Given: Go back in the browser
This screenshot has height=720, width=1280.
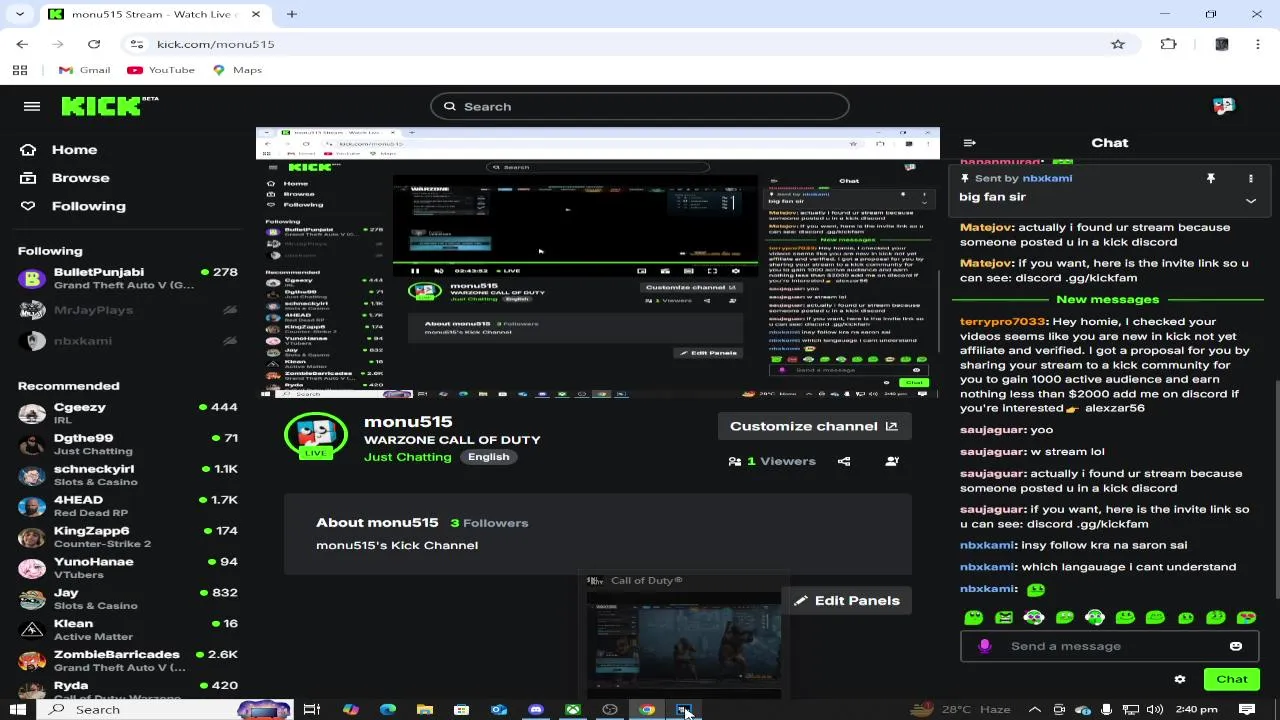Looking at the screenshot, I should pyautogui.click(x=22, y=44).
